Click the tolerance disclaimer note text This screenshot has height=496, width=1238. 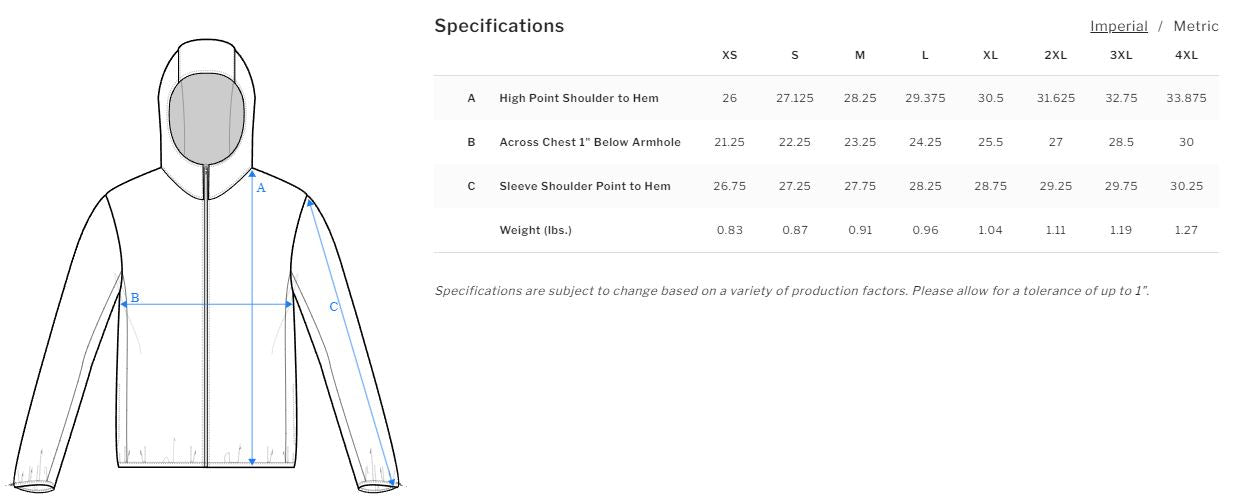tap(791, 291)
